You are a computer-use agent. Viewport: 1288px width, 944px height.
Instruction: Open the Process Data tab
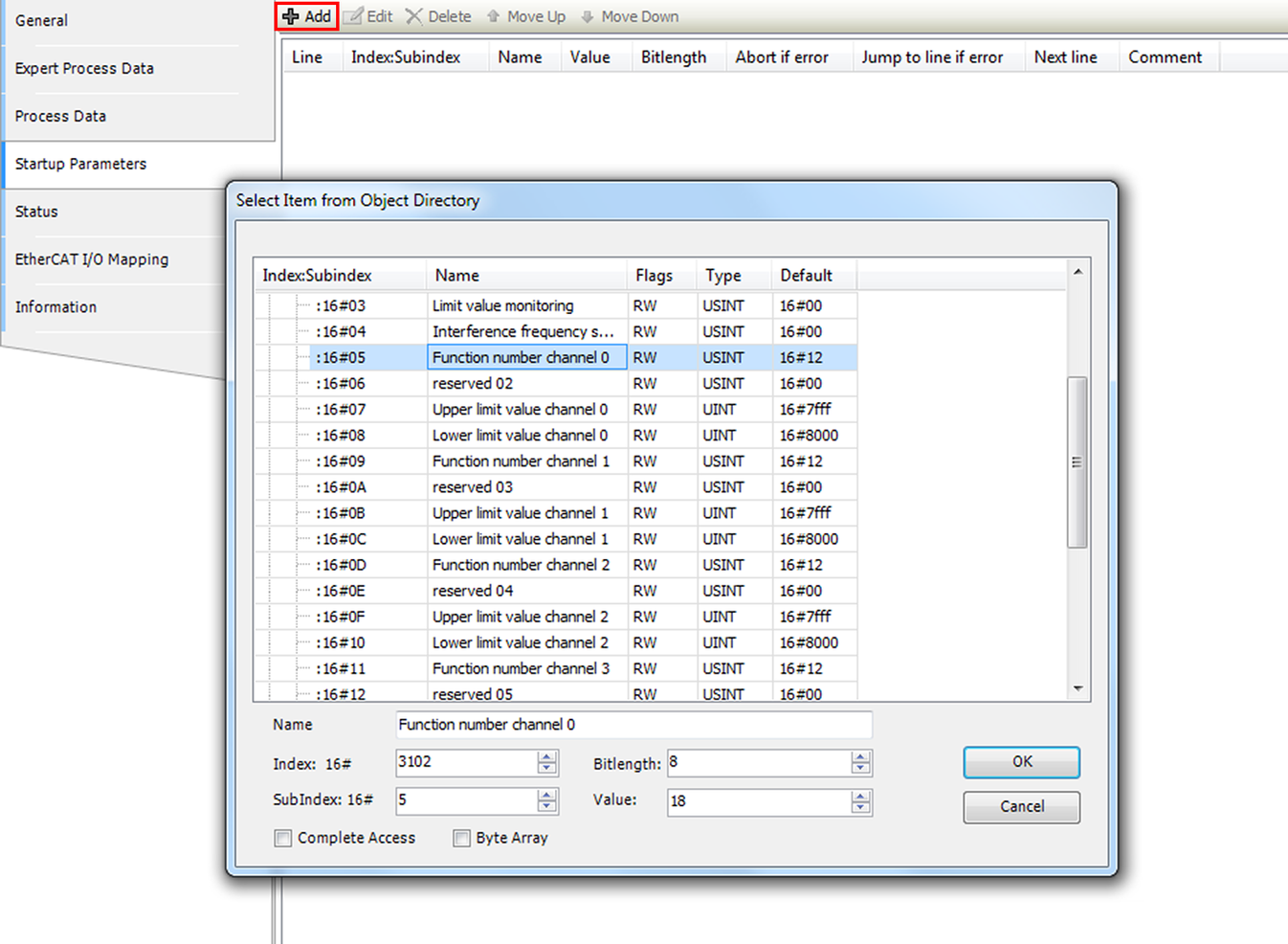tap(60, 116)
